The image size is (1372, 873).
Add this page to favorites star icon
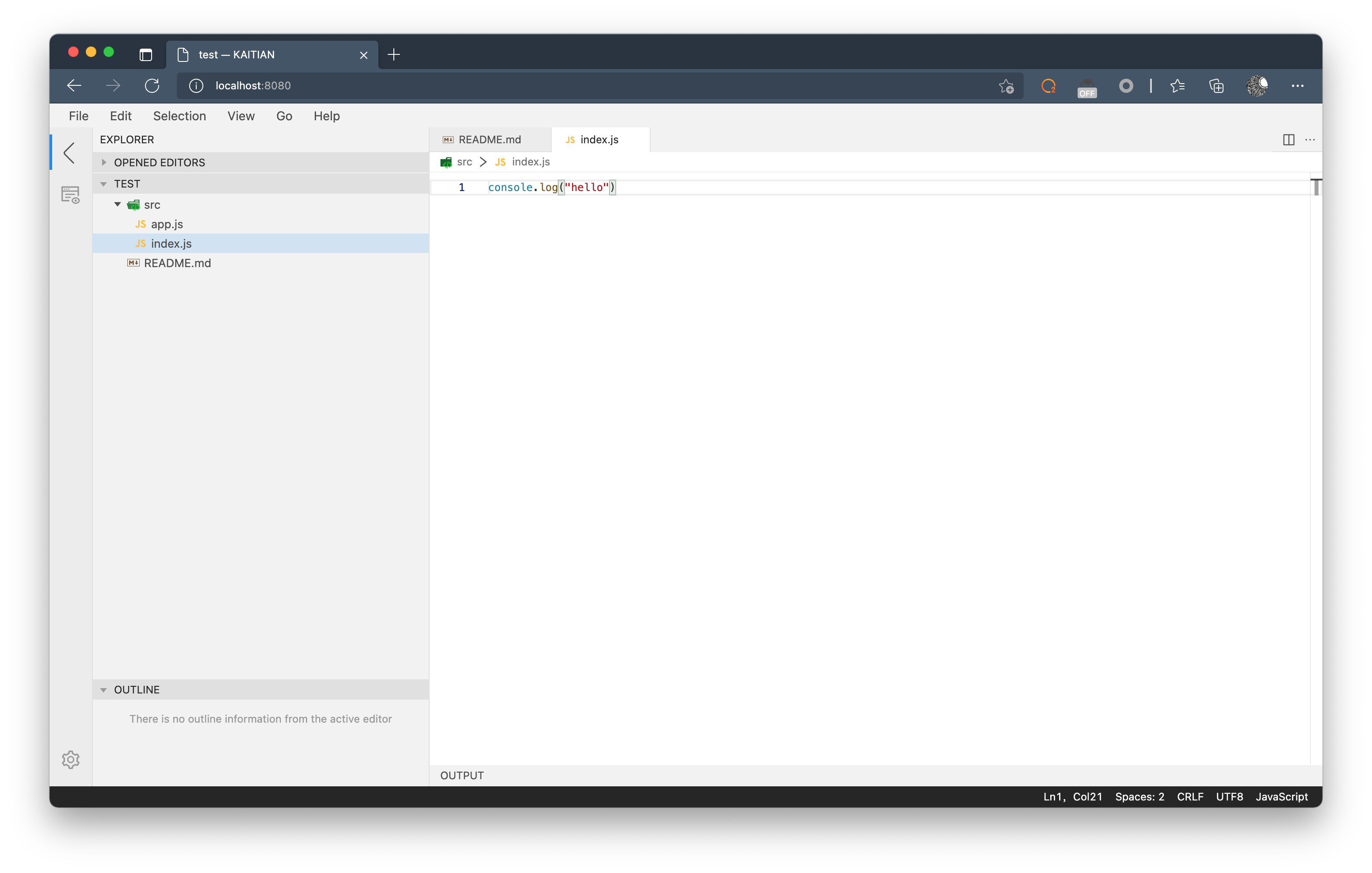tap(1006, 85)
